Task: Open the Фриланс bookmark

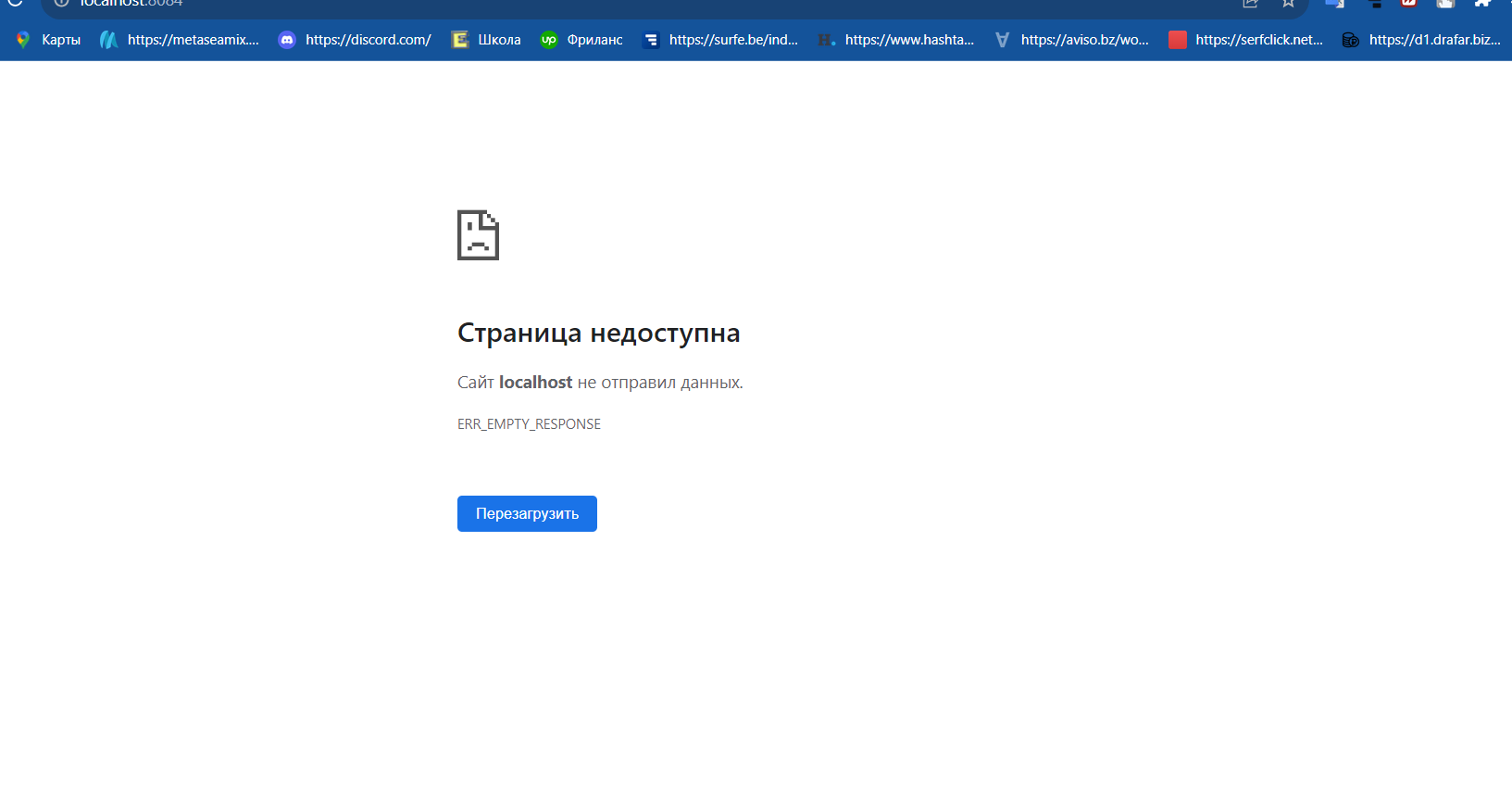Action: (581, 40)
